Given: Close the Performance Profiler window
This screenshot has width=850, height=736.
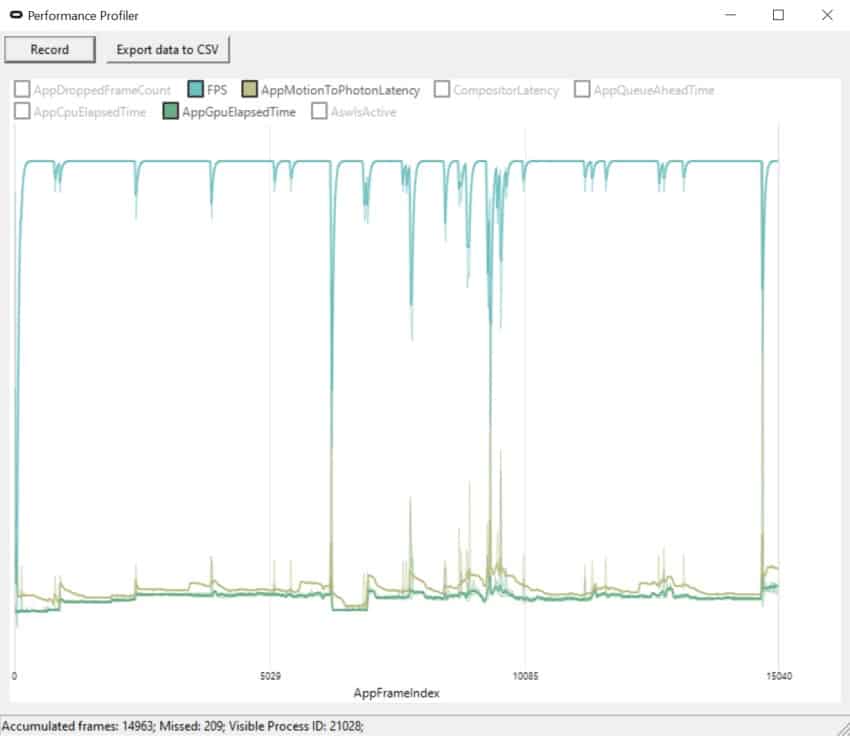Looking at the screenshot, I should pos(827,15).
